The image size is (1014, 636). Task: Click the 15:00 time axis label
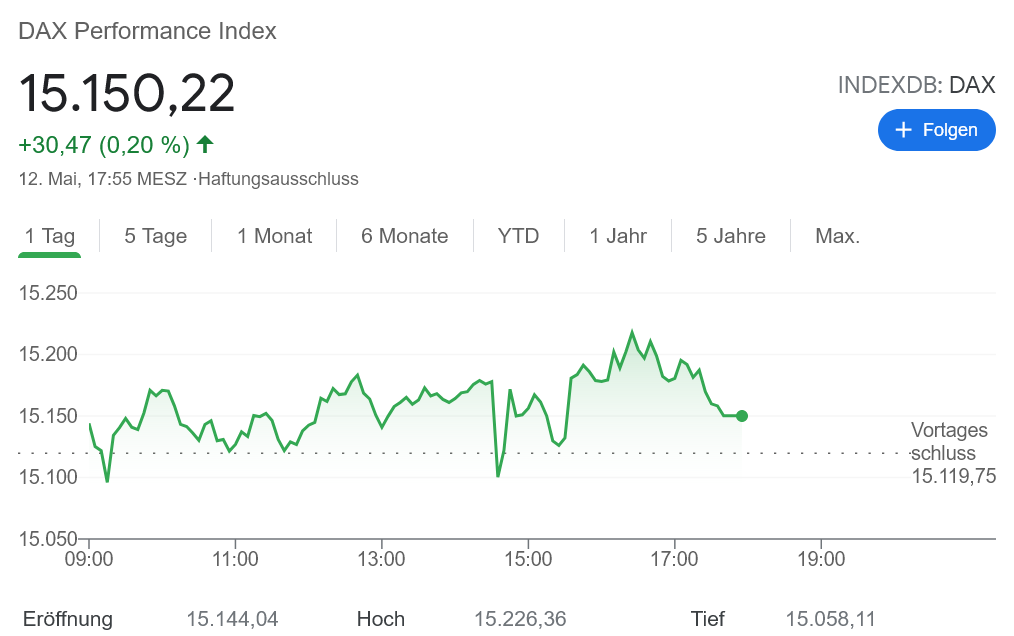(x=529, y=559)
